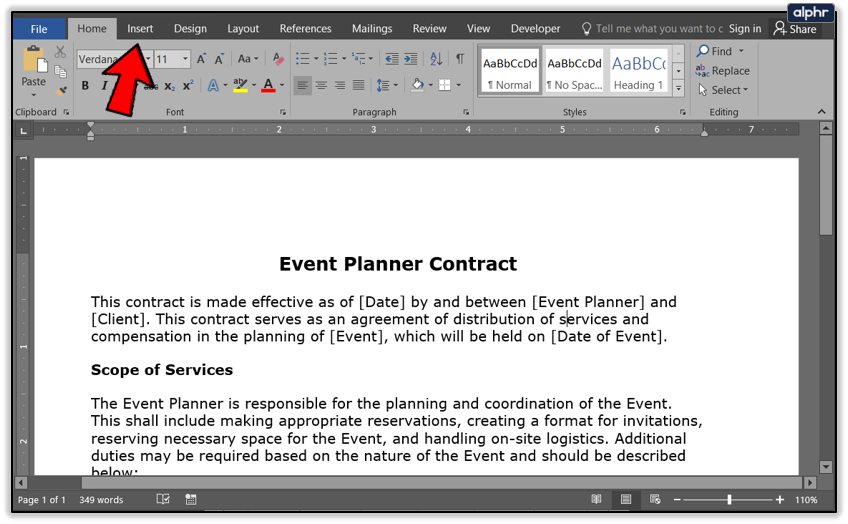Click the macro recording status bar icon

tap(191, 499)
